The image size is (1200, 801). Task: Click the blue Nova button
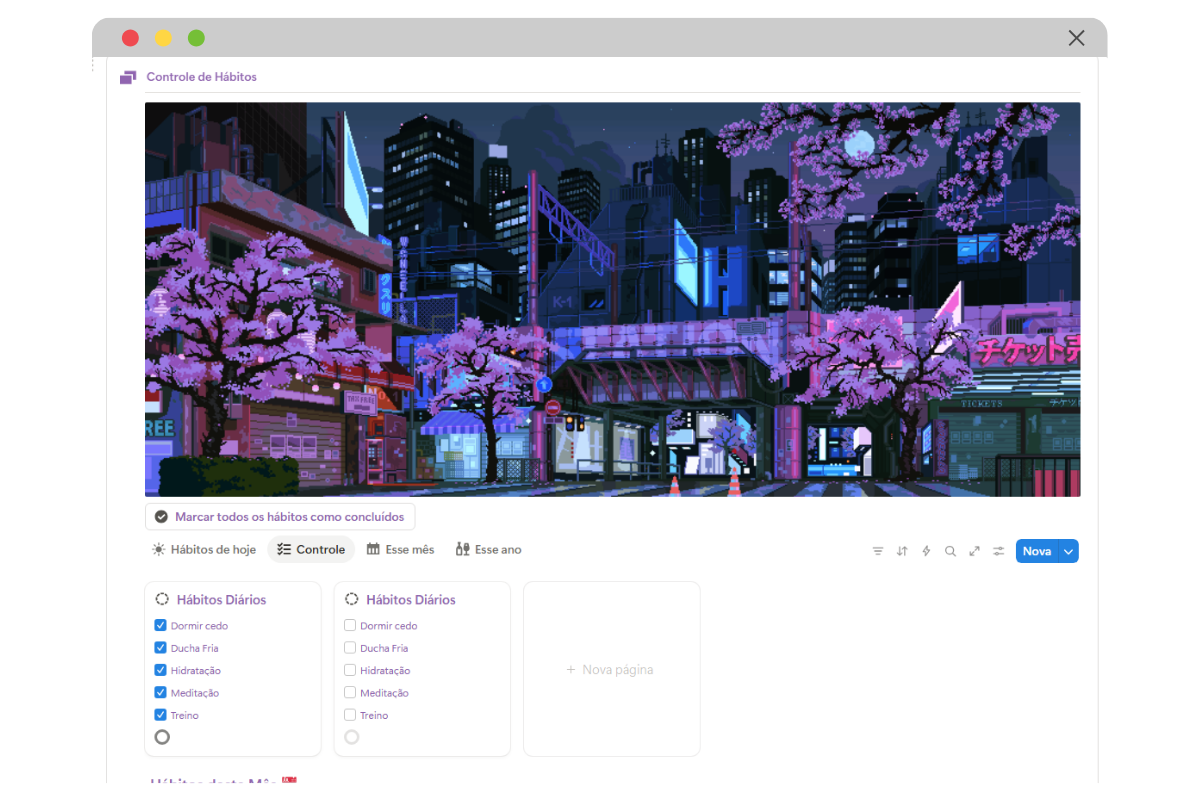pos(1037,551)
